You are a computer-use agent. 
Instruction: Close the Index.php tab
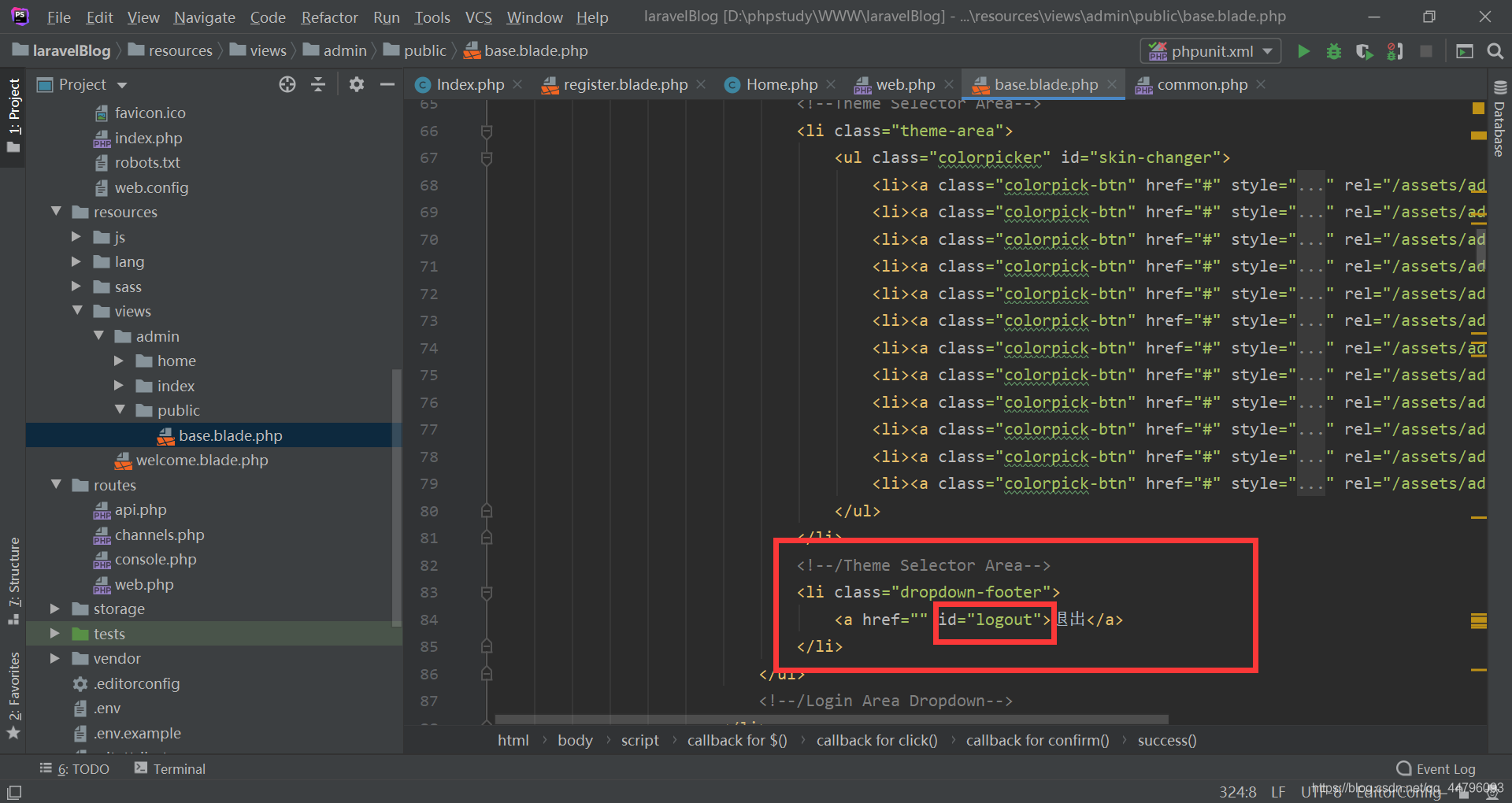[517, 84]
